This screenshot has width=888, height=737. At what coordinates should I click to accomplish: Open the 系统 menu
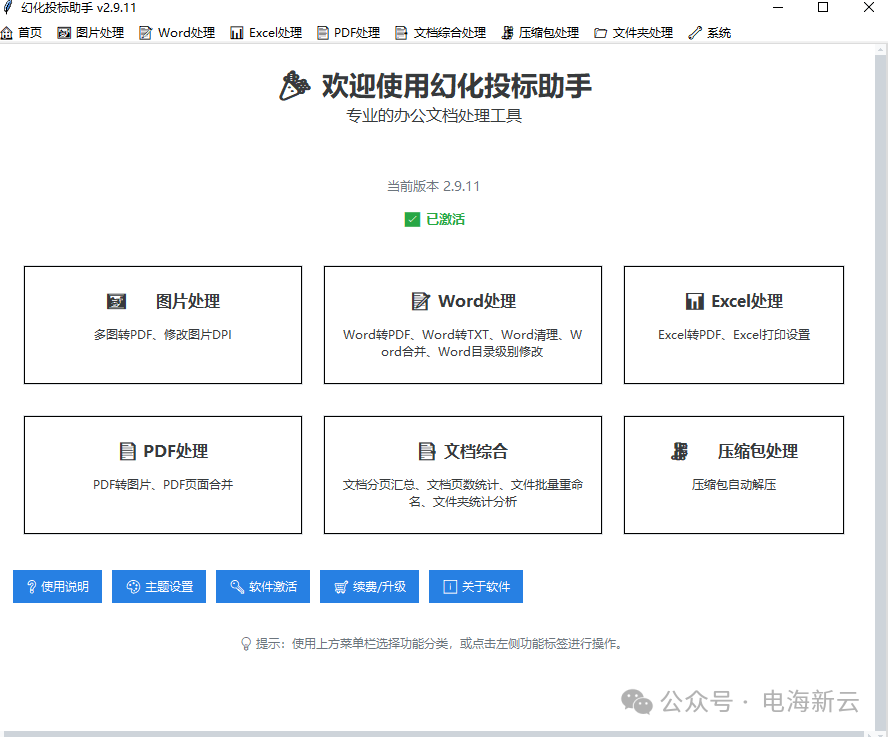710,32
